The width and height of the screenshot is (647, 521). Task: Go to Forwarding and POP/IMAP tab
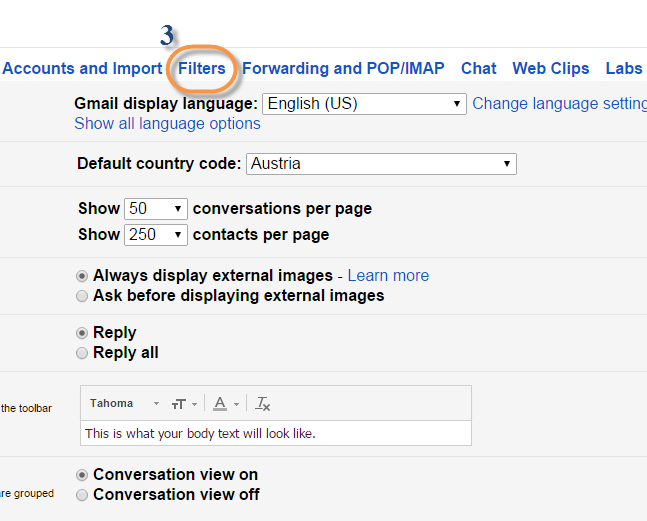(344, 69)
